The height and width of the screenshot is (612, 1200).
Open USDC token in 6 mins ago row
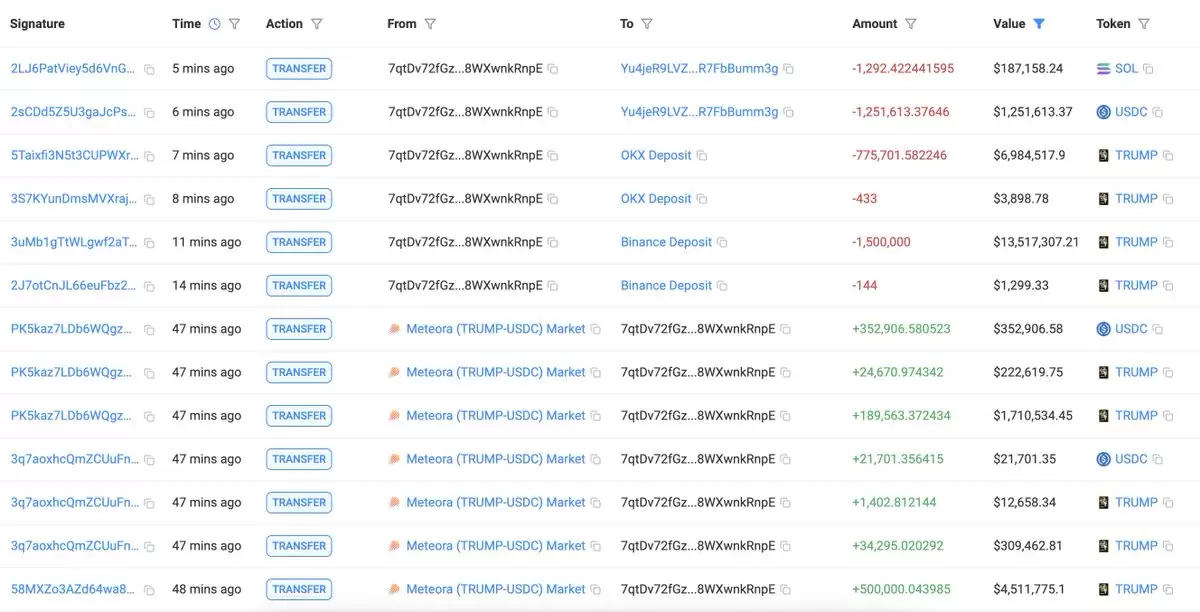(x=1131, y=112)
